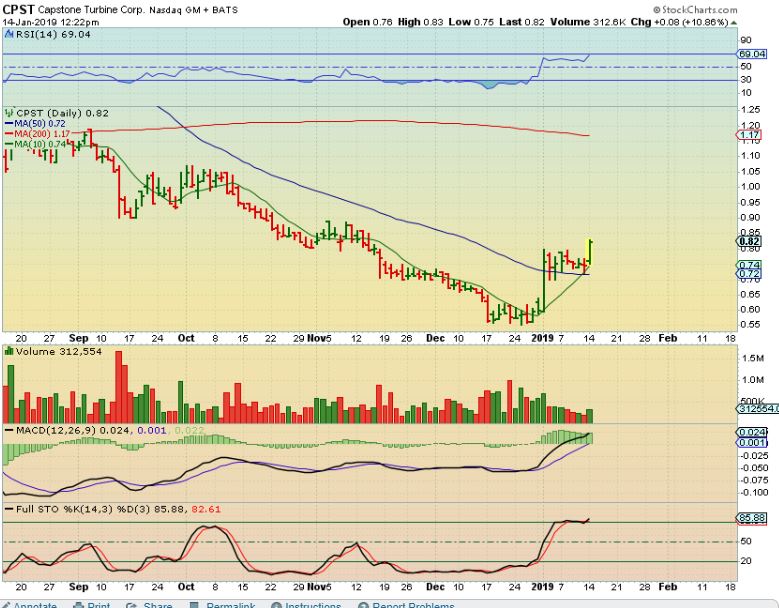This screenshot has width=779, height=608.
Task: Click the 14-Jan-2019 12:22pm timestamp
Action: 51,22
